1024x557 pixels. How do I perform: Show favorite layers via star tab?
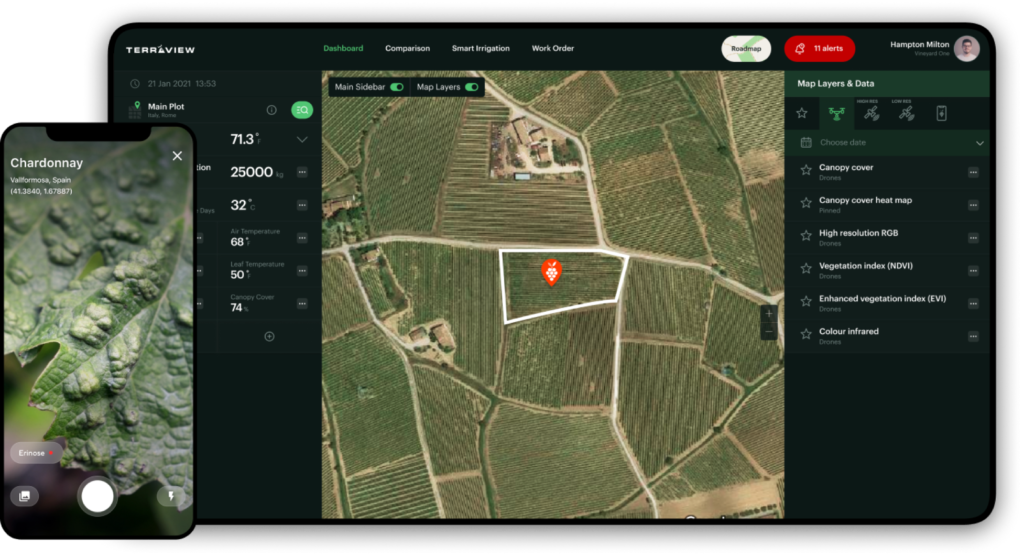pos(802,114)
